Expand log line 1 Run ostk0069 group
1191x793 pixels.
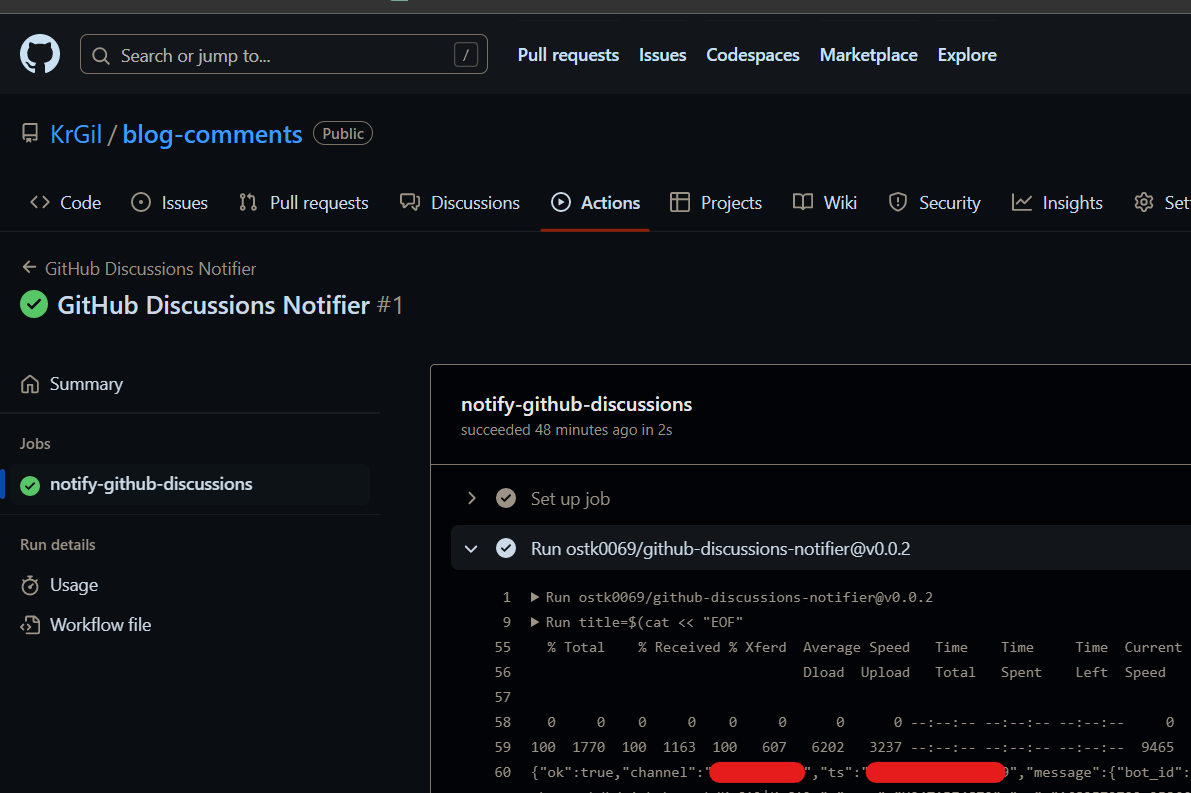click(535, 597)
